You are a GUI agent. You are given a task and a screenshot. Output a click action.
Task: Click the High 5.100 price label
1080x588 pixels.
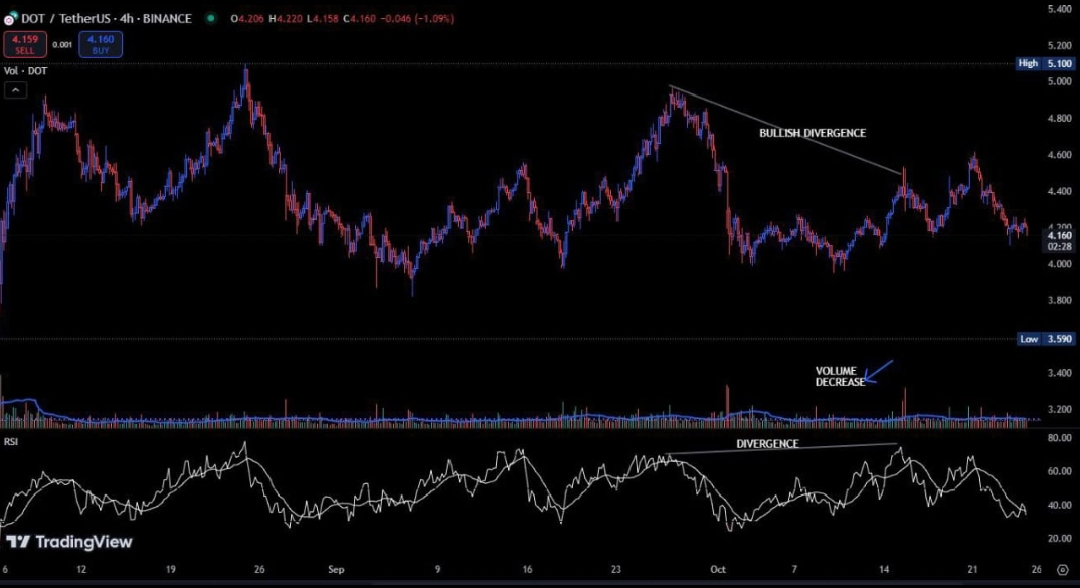(1045, 63)
